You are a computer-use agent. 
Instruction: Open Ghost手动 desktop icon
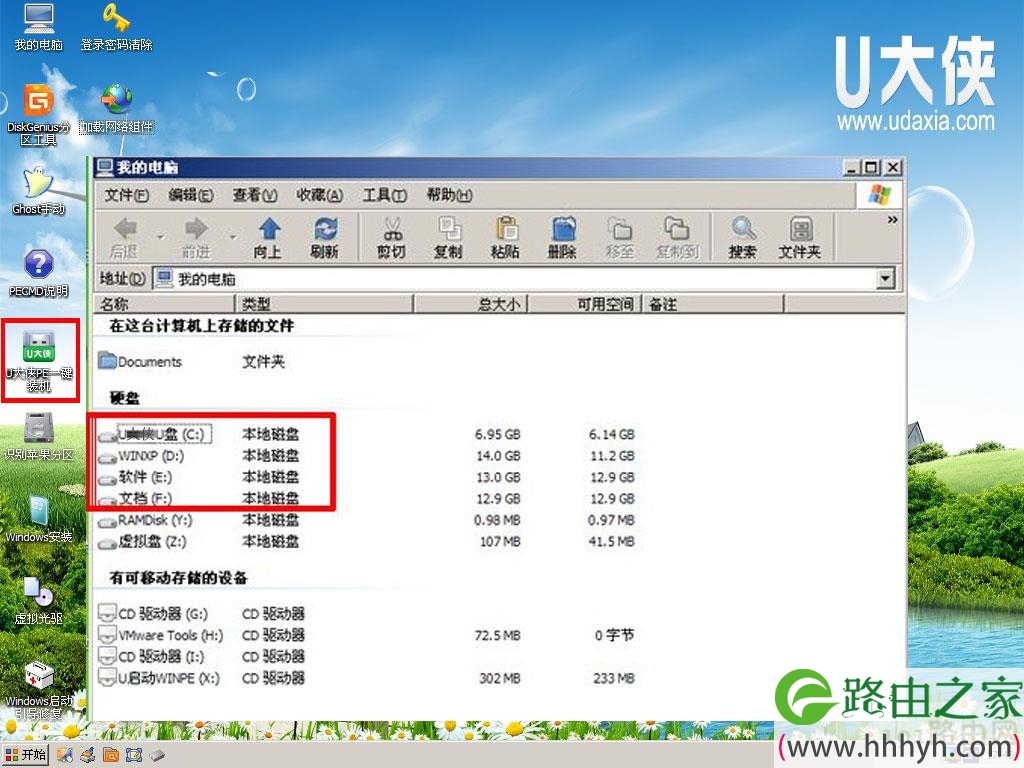click(x=39, y=191)
